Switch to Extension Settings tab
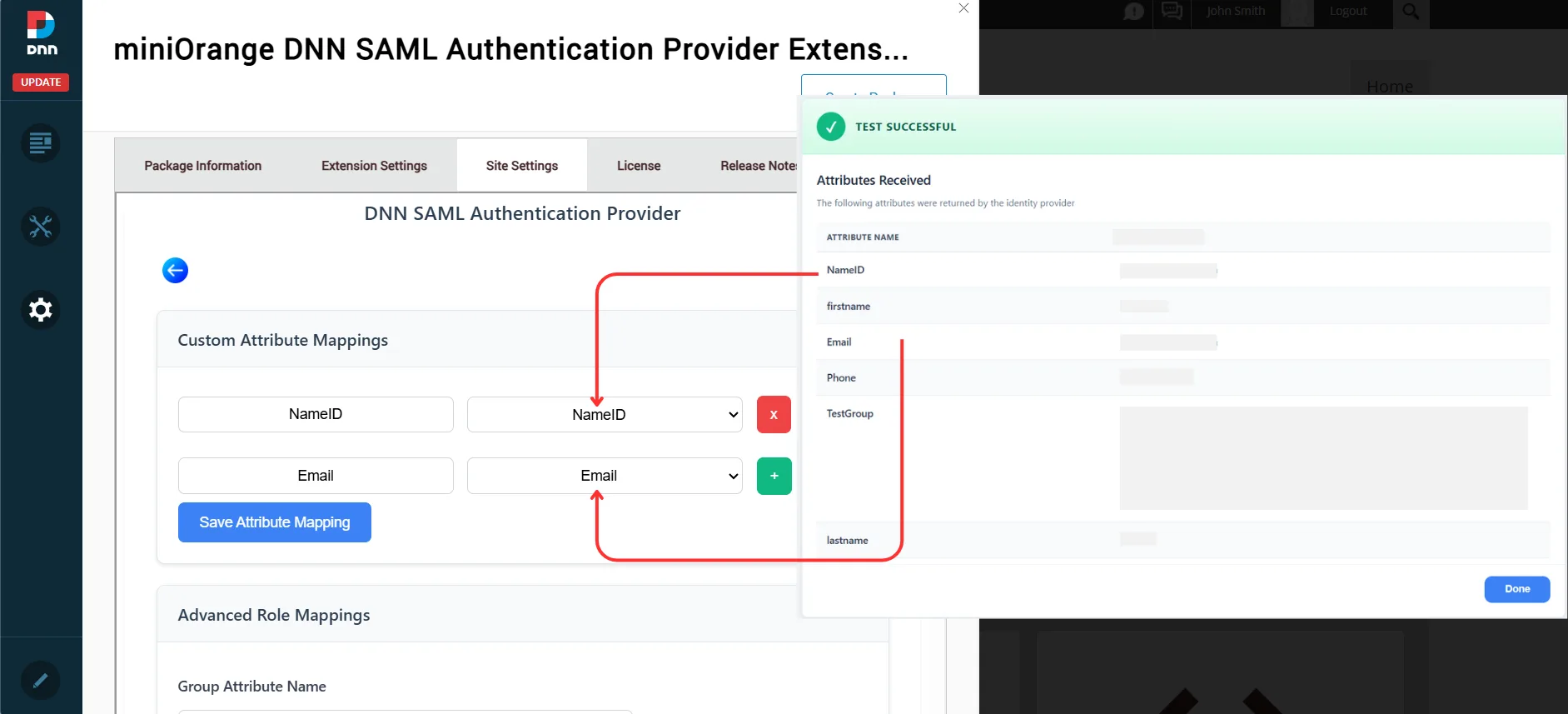Image resolution: width=1568 pixels, height=714 pixels. [x=374, y=166]
